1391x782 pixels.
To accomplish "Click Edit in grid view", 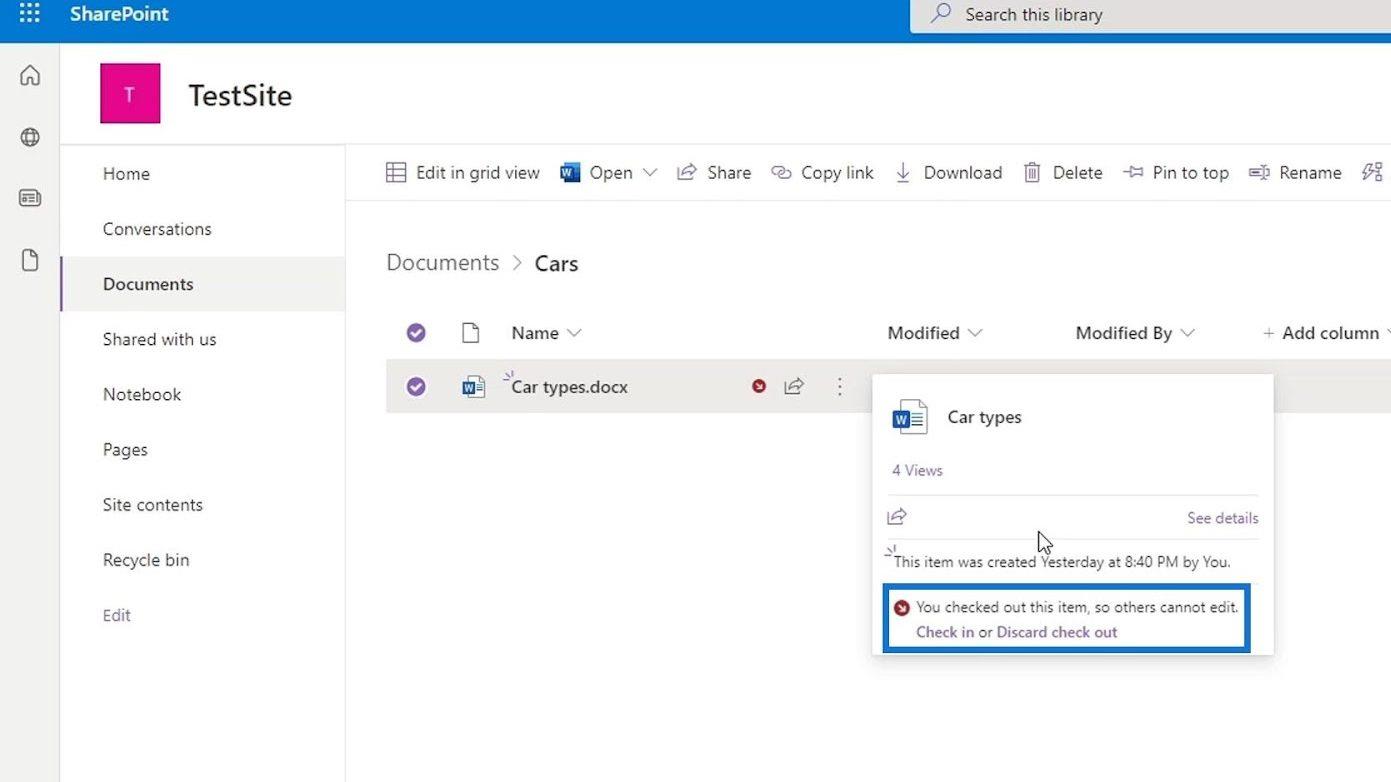I will click(463, 173).
